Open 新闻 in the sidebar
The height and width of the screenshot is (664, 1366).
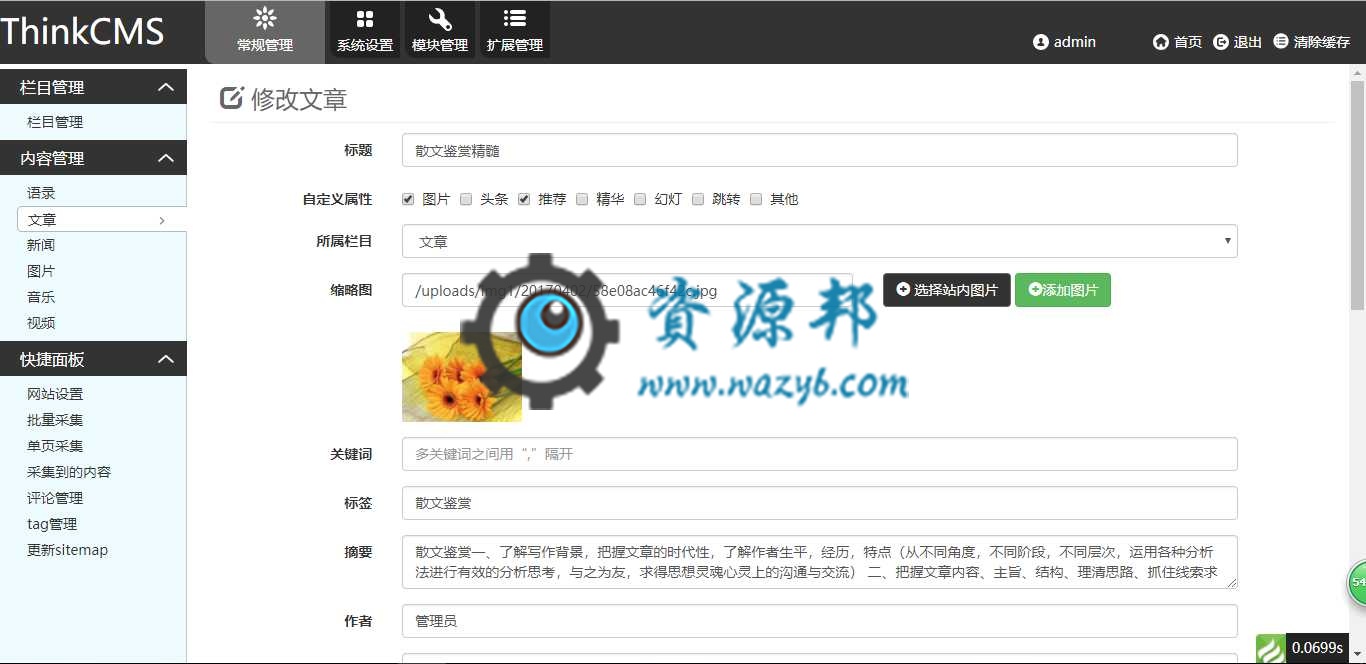(x=41, y=245)
